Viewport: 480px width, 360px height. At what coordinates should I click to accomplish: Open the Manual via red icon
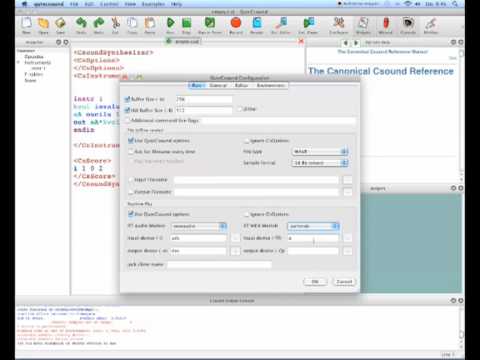[x=386, y=23]
